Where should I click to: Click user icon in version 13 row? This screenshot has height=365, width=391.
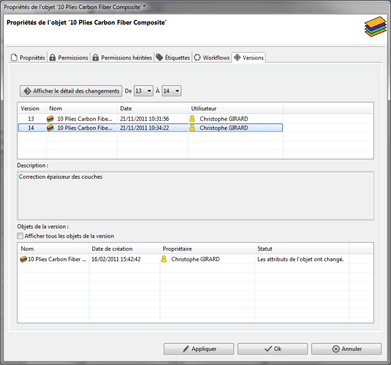(x=192, y=119)
